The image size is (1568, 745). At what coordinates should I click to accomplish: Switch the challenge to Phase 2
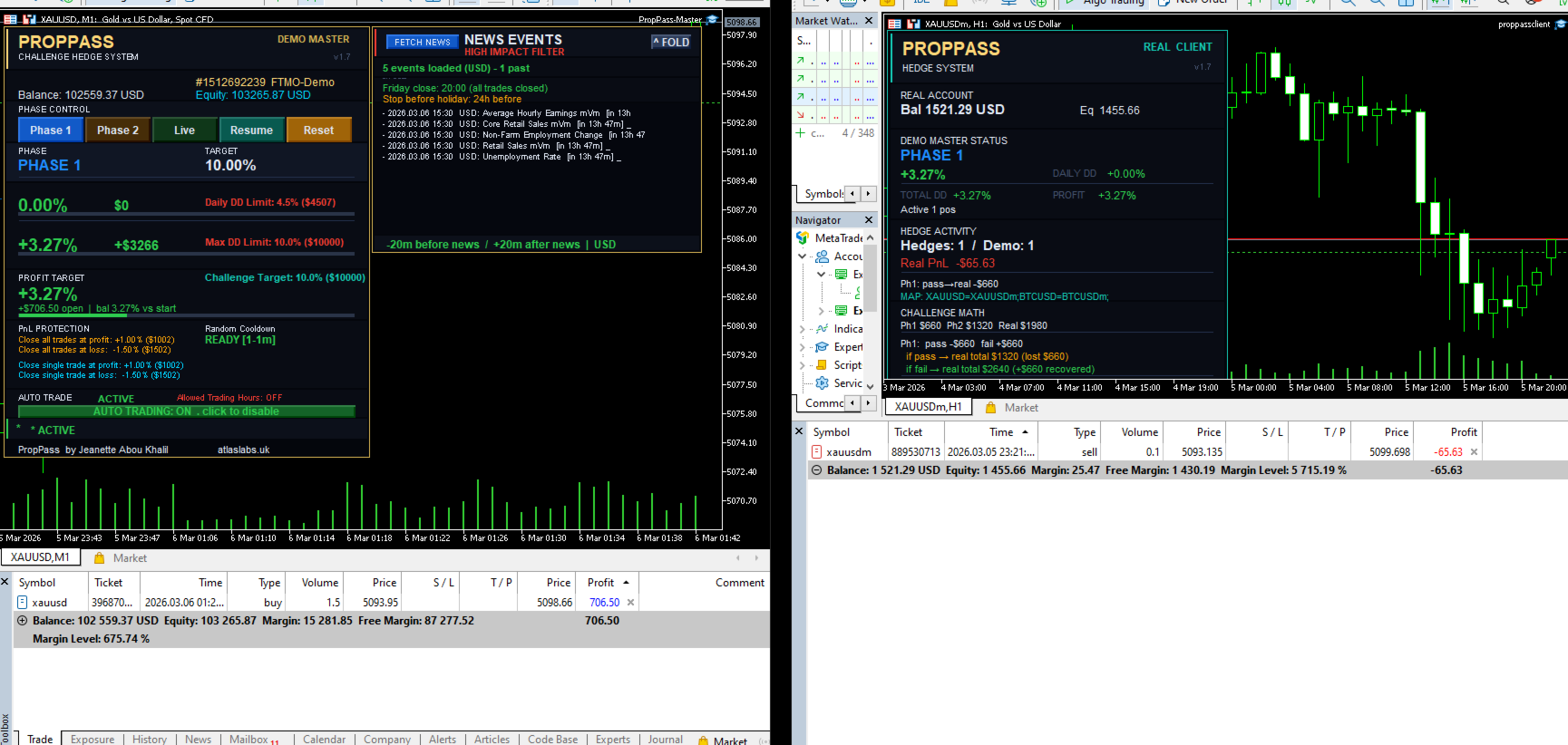click(118, 131)
